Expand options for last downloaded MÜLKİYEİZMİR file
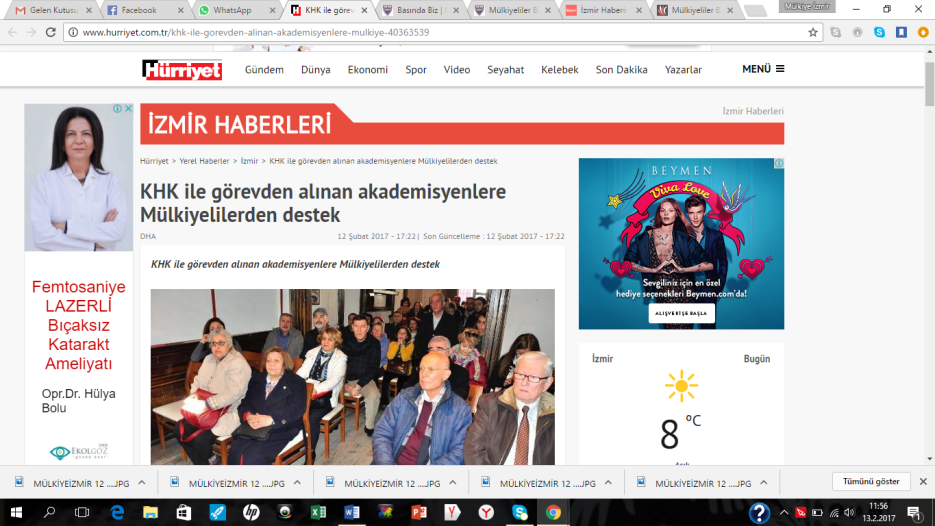 tap(765, 482)
